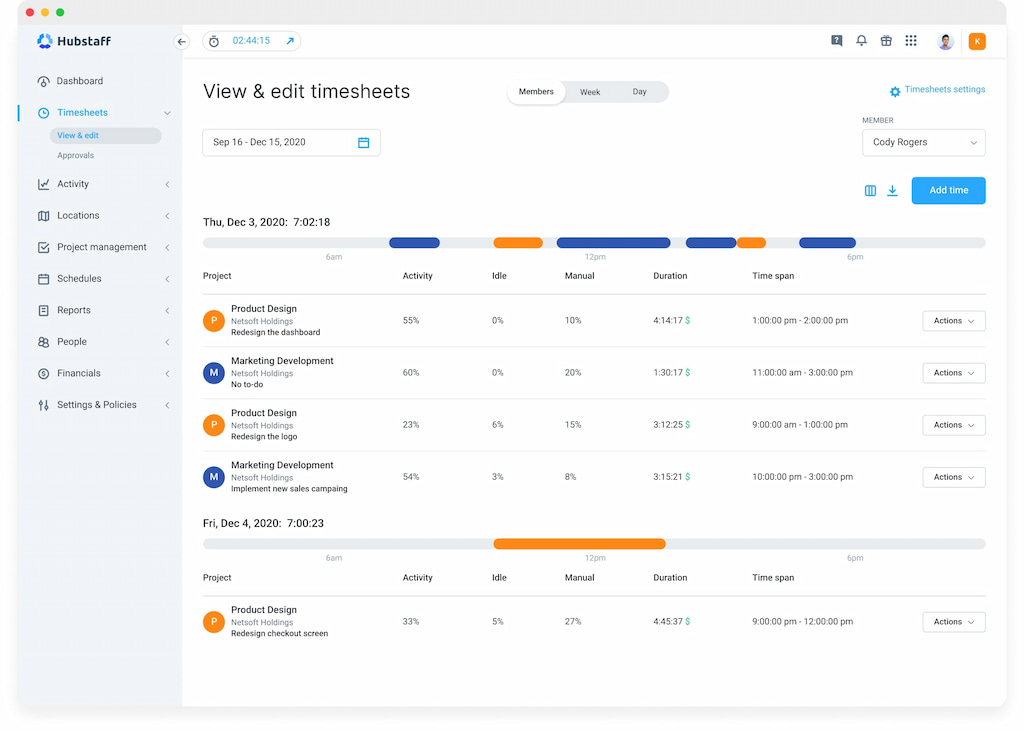Open the apps grid launcher

pos(911,41)
